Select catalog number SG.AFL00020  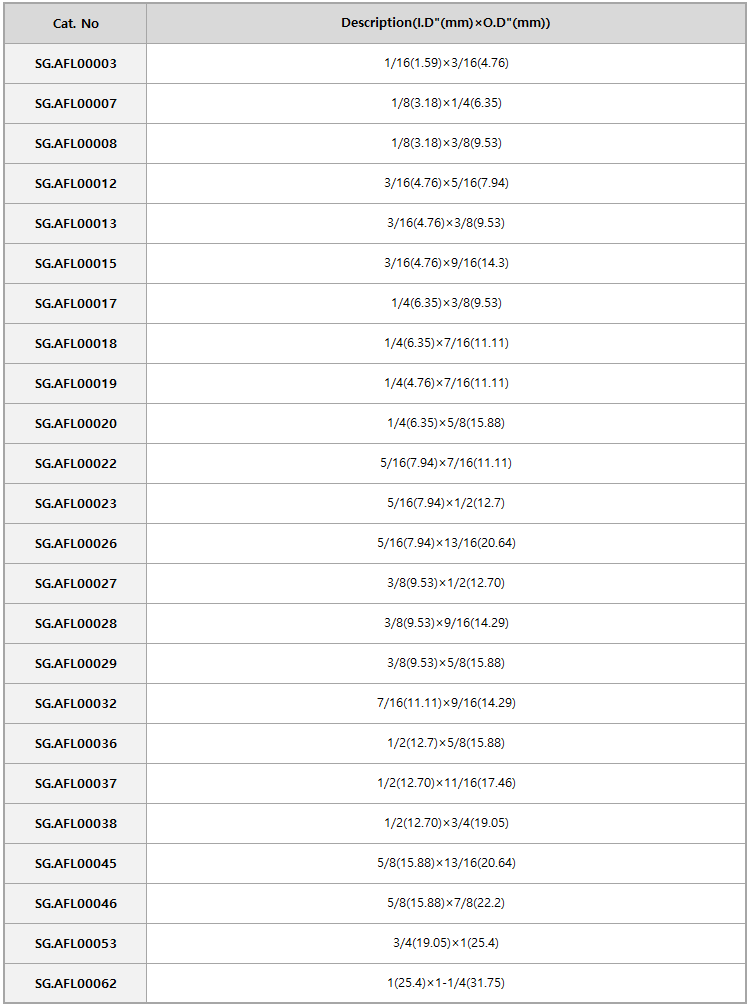pyautogui.click(x=76, y=424)
